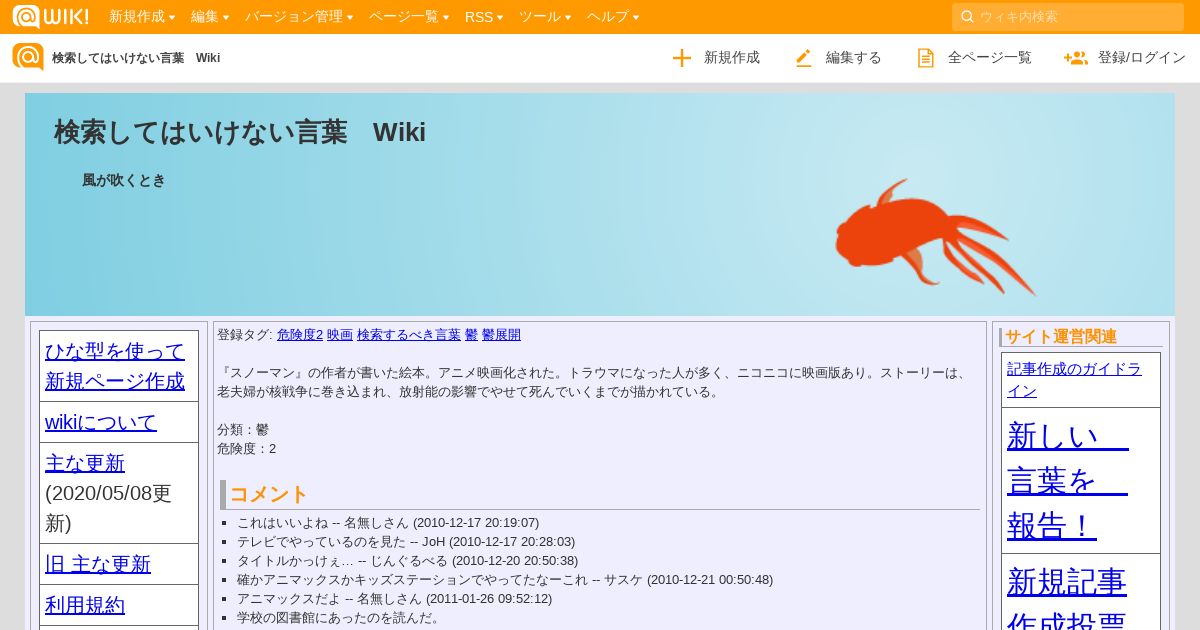Screen dimensions: 1200x630
Task: Click the pencil icon for 編集する
Action: click(x=804, y=58)
